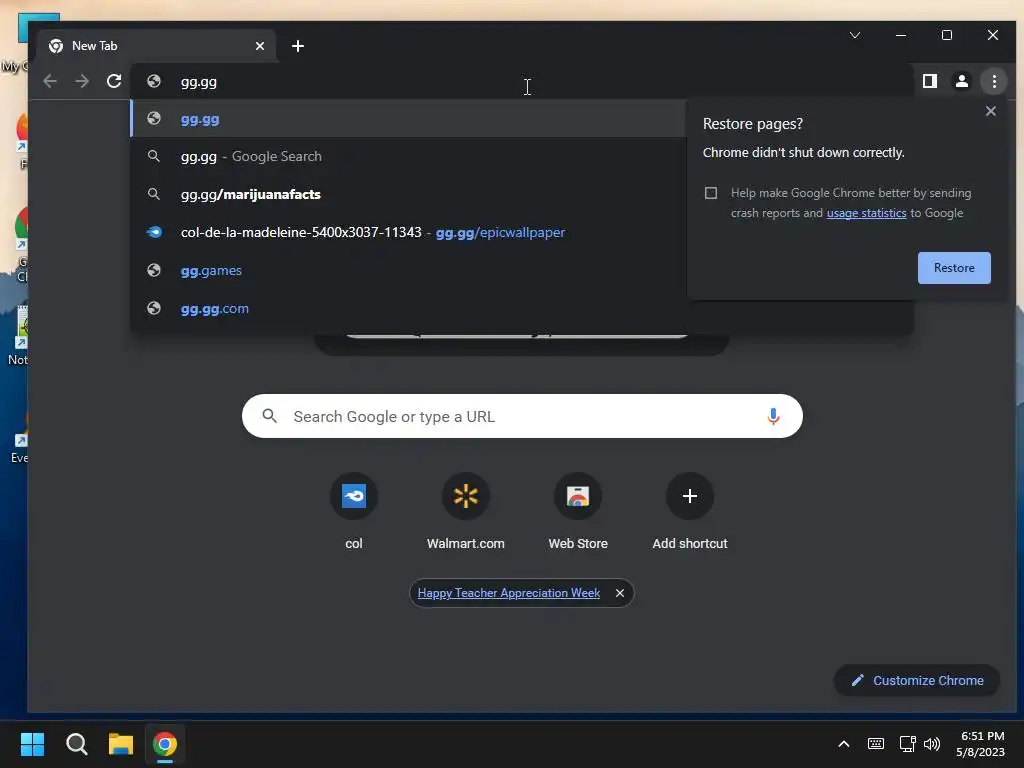Select the gg.gg.com suggestion
The width and height of the screenshot is (1024, 768).
coord(409,308)
